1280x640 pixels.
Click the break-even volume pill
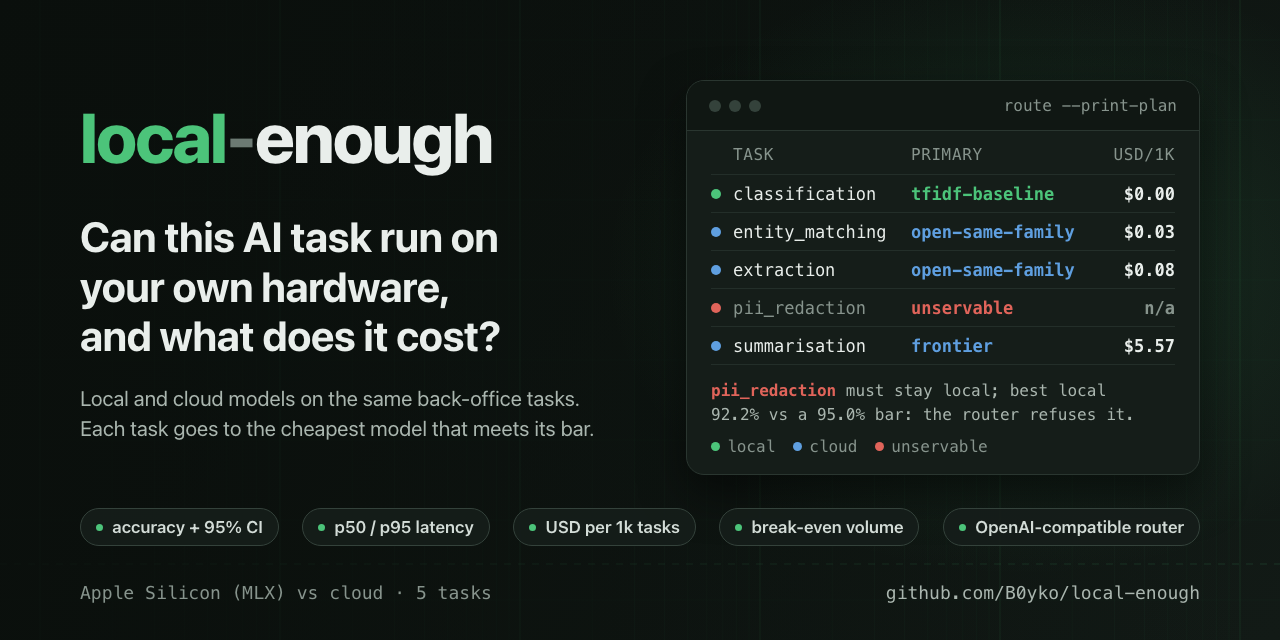819,527
